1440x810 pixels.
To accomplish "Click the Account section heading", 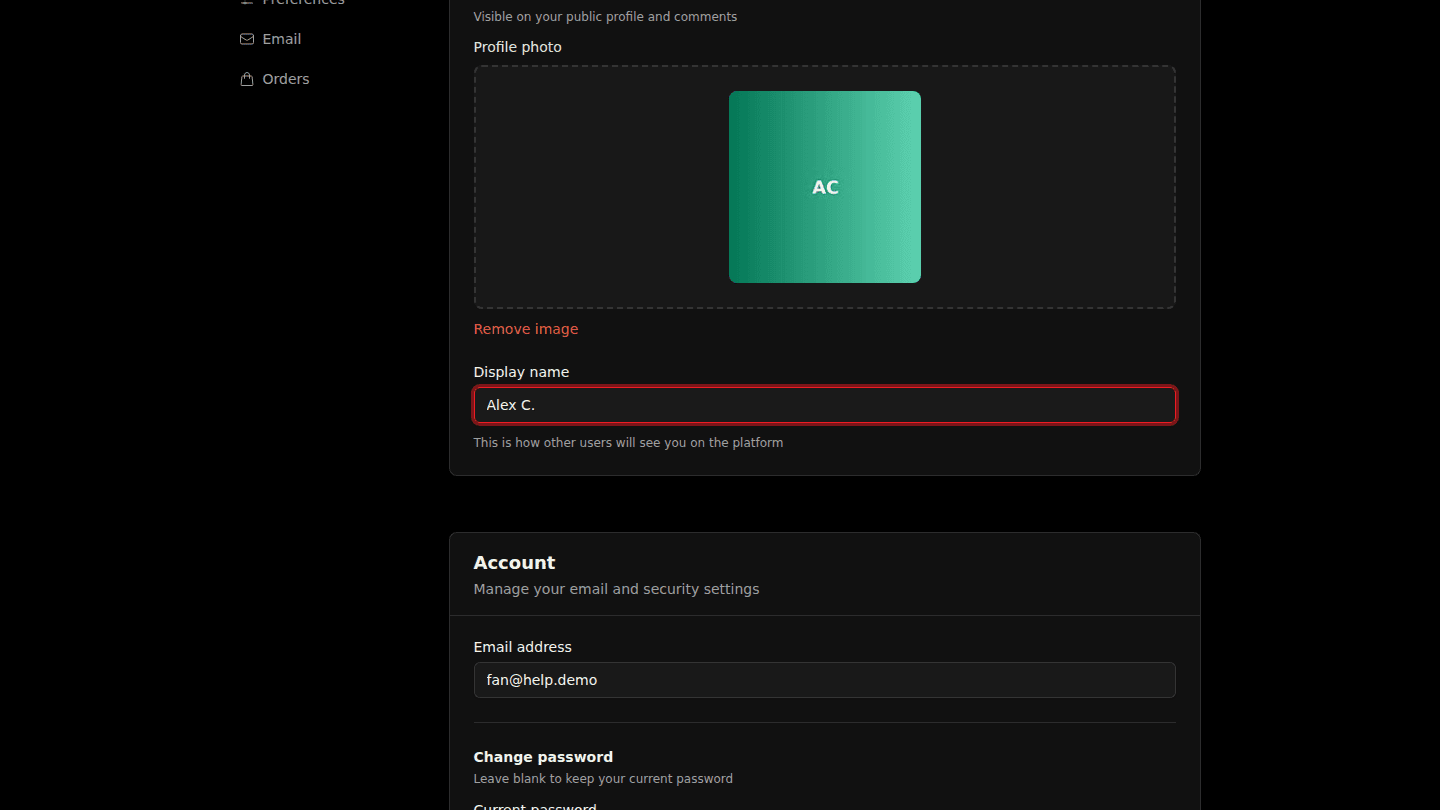I will [514, 563].
